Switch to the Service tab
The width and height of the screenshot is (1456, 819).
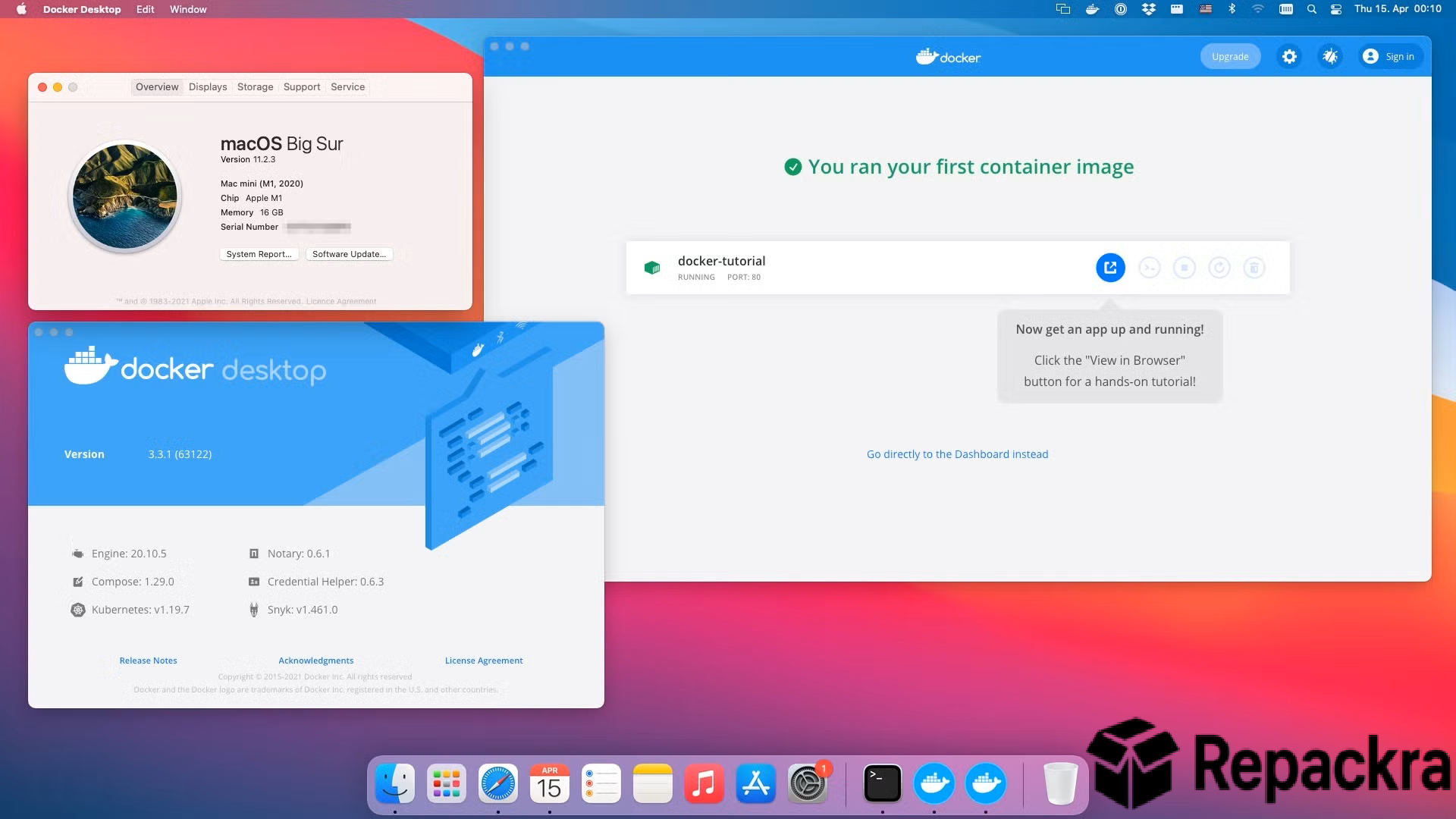point(347,86)
